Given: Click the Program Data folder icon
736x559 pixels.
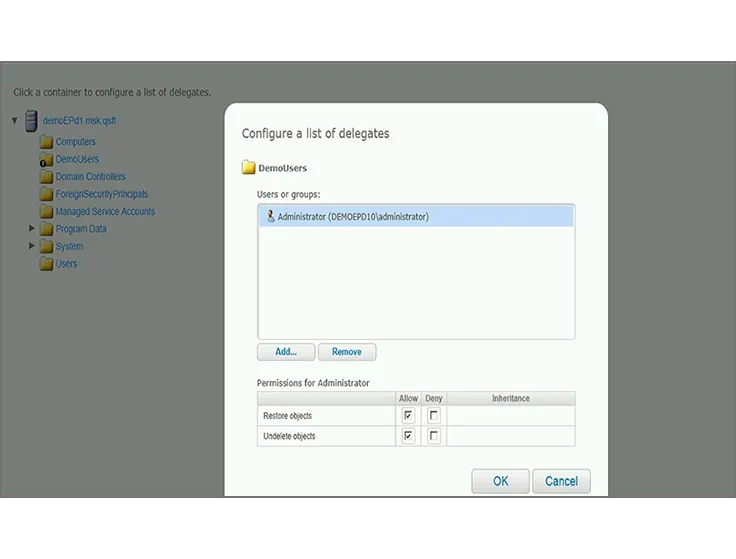Looking at the screenshot, I should 46,229.
